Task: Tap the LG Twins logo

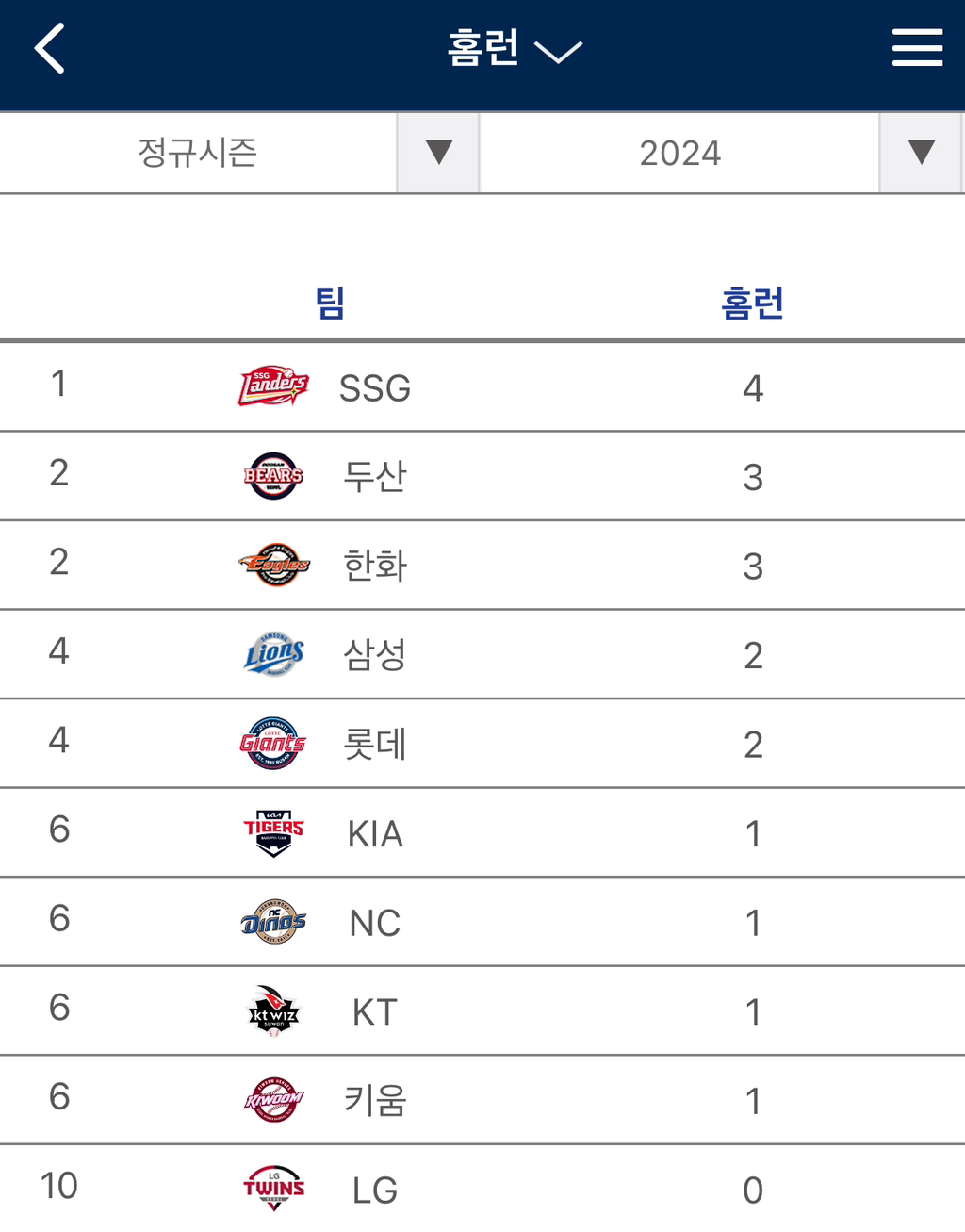Action: pyautogui.click(x=273, y=1189)
